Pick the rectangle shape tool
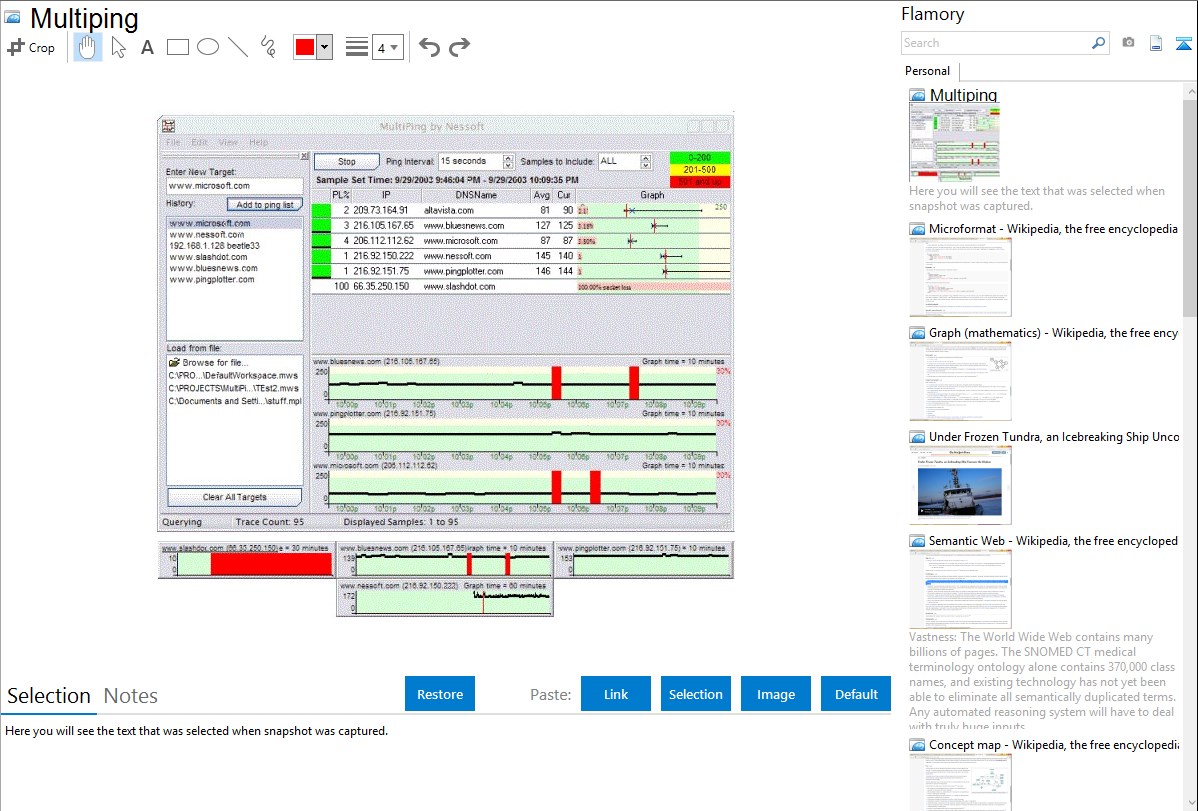 coord(177,47)
